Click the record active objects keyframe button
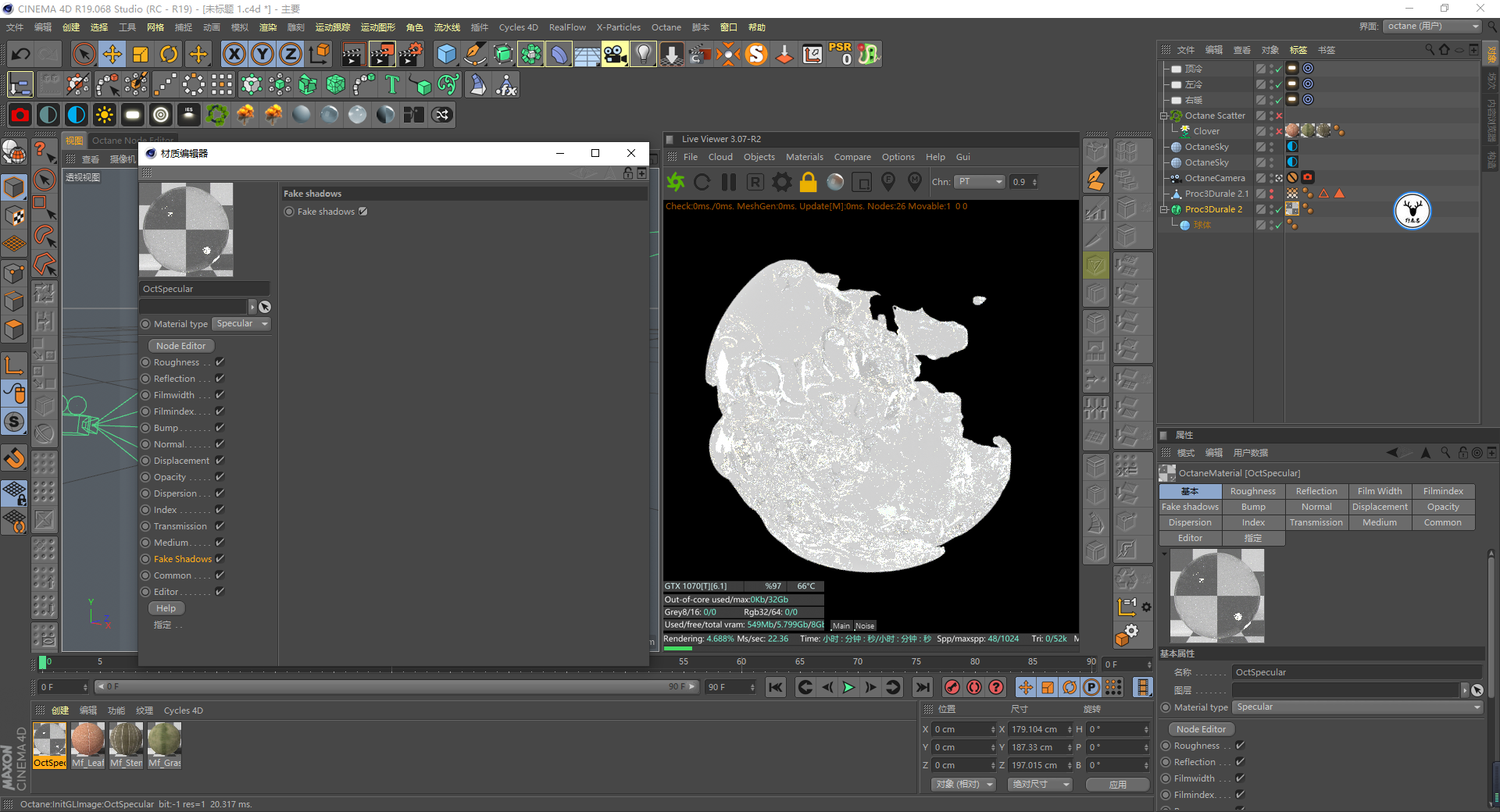The height and width of the screenshot is (812, 1500). click(x=952, y=687)
